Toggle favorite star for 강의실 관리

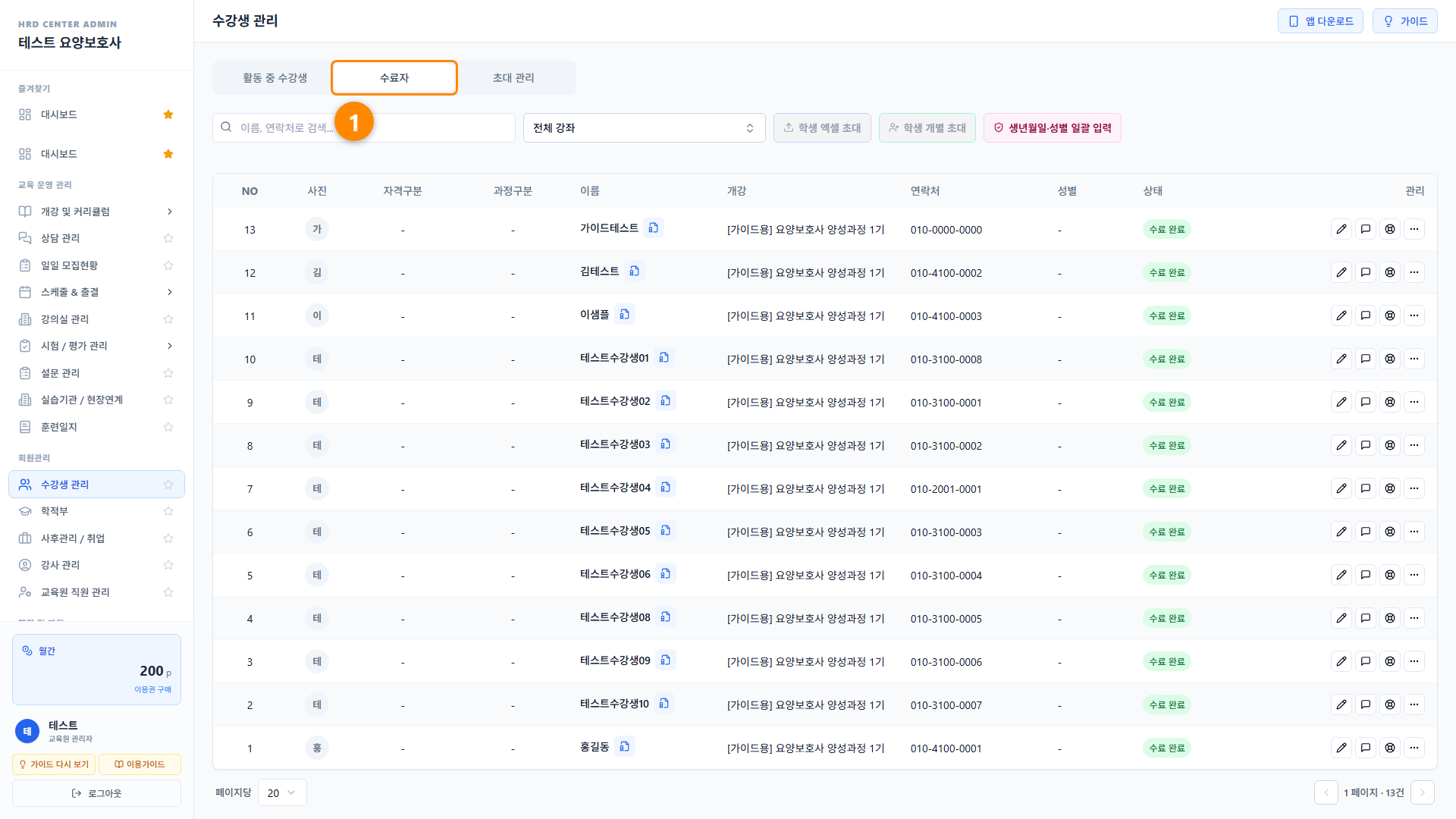point(168,319)
